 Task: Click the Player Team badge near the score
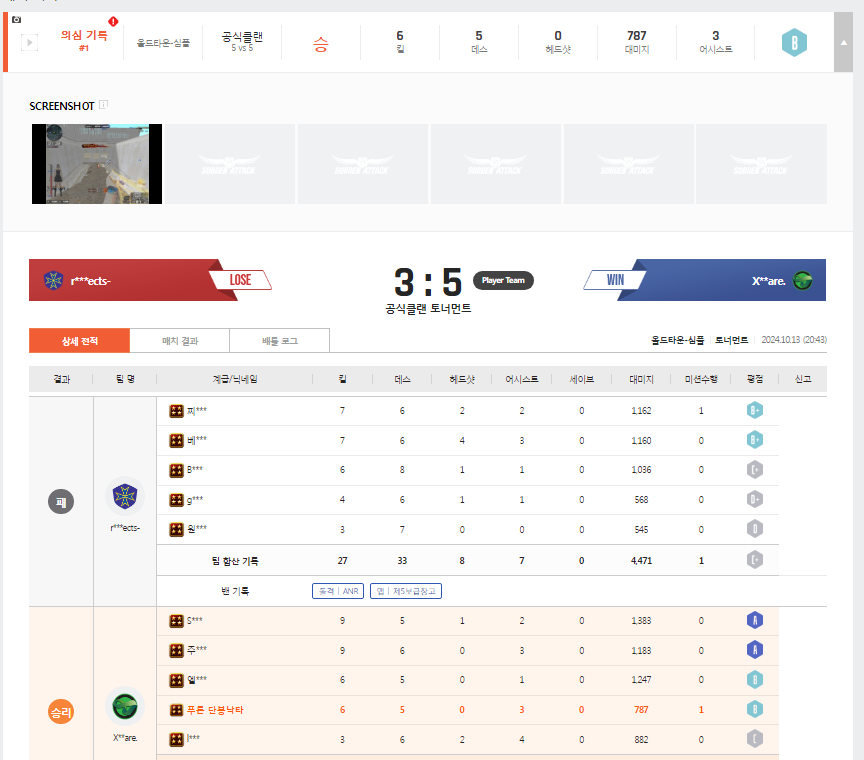(x=503, y=280)
